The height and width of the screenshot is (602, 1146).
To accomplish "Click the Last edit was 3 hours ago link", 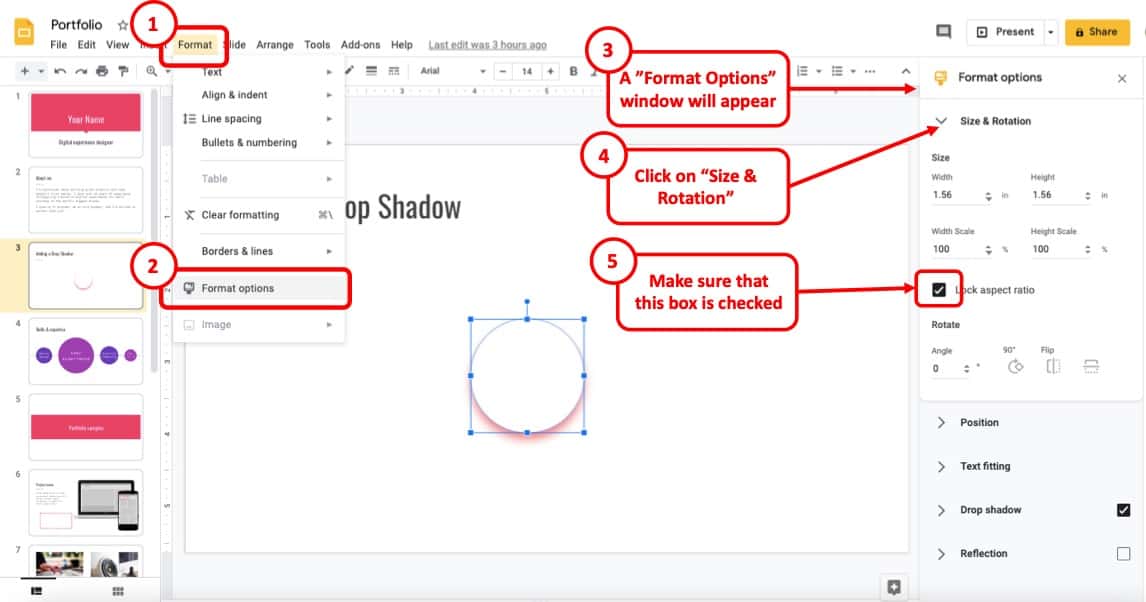I will pos(487,45).
